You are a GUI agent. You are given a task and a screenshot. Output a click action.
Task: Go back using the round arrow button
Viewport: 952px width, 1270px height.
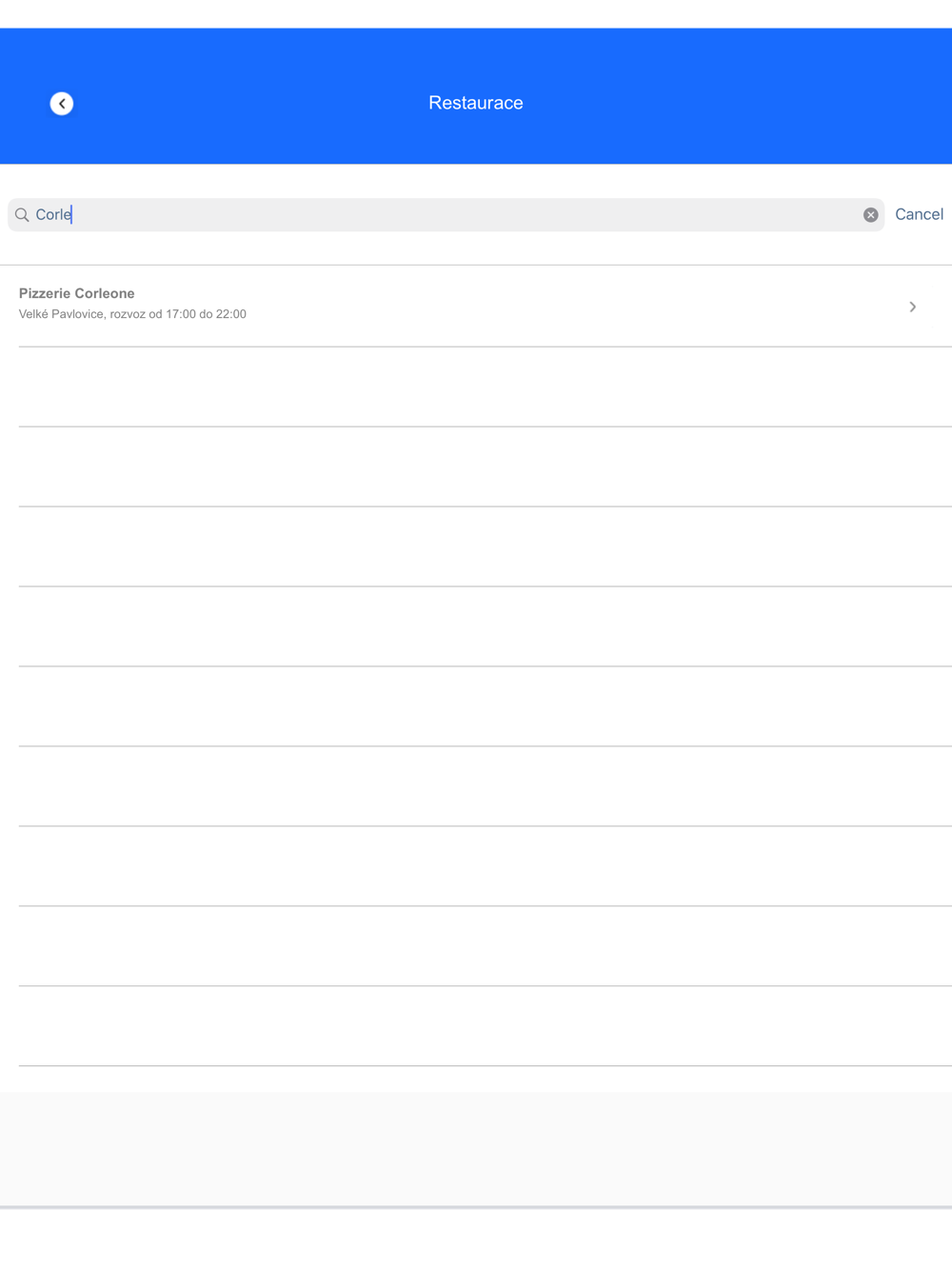pyautogui.click(x=62, y=104)
